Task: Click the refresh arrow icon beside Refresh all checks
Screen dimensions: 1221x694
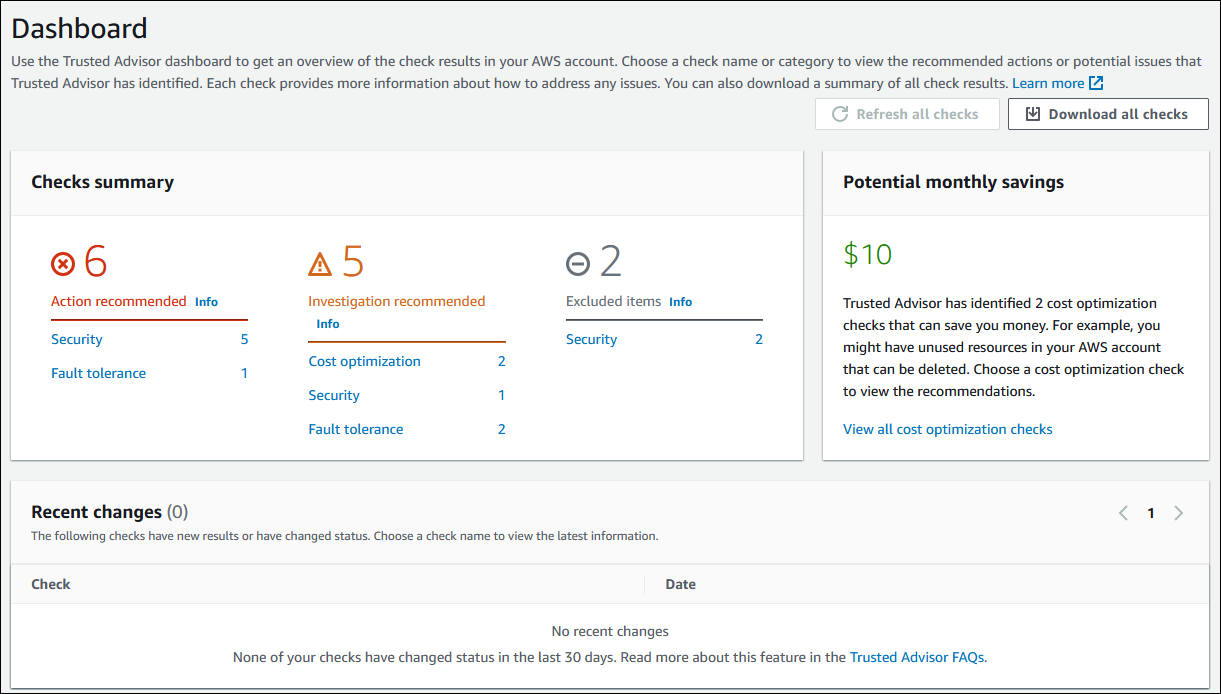Action: 839,113
